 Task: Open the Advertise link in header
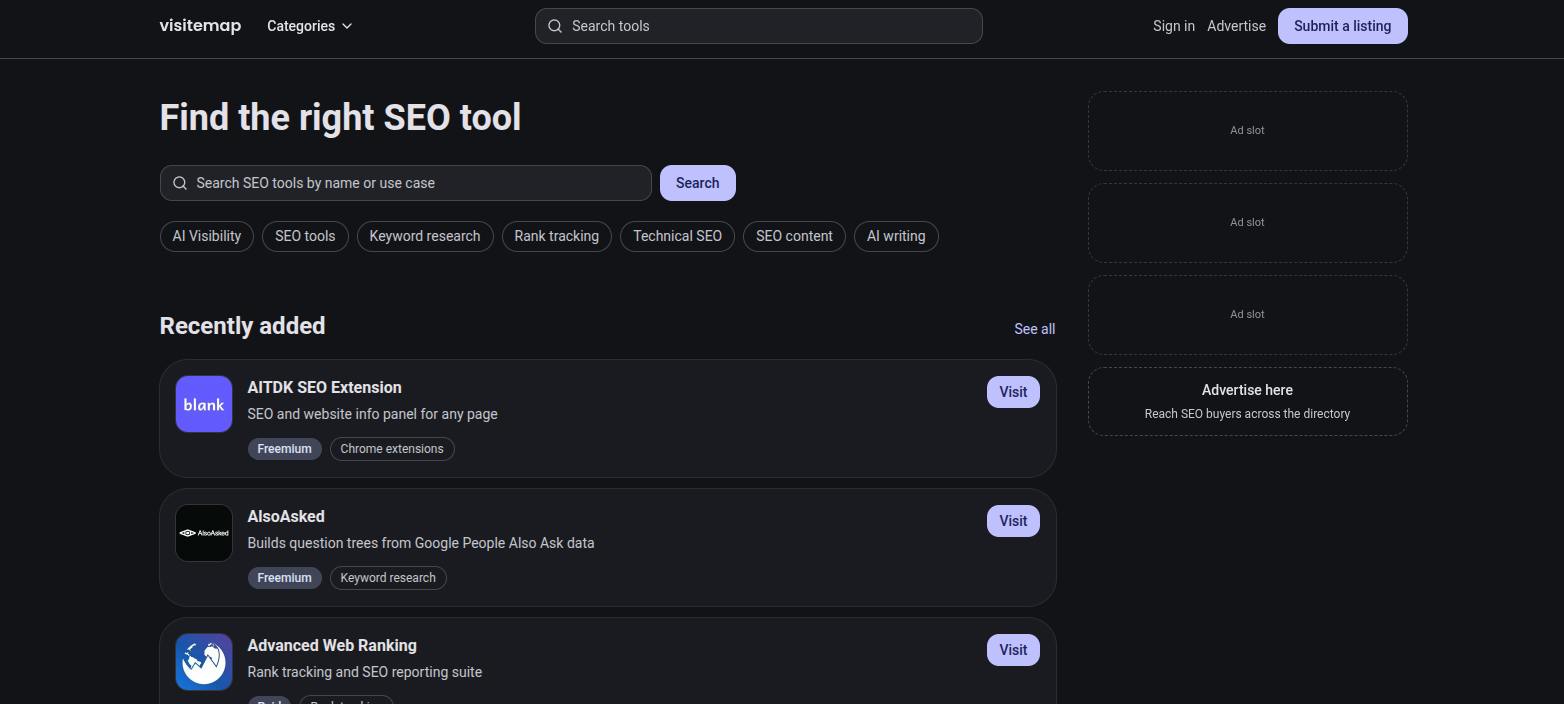[1236, 26]
